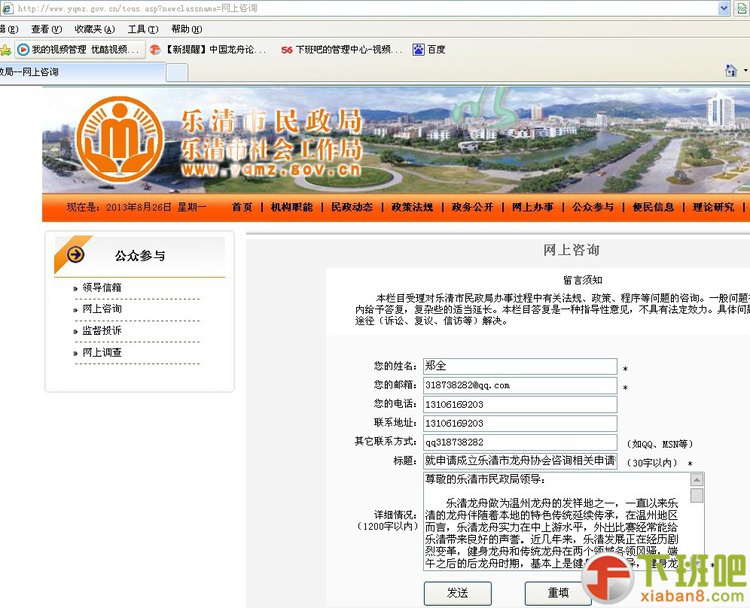750x608 pixels.
Task: Click the IE page icon in the address bar
Action: 7,8
